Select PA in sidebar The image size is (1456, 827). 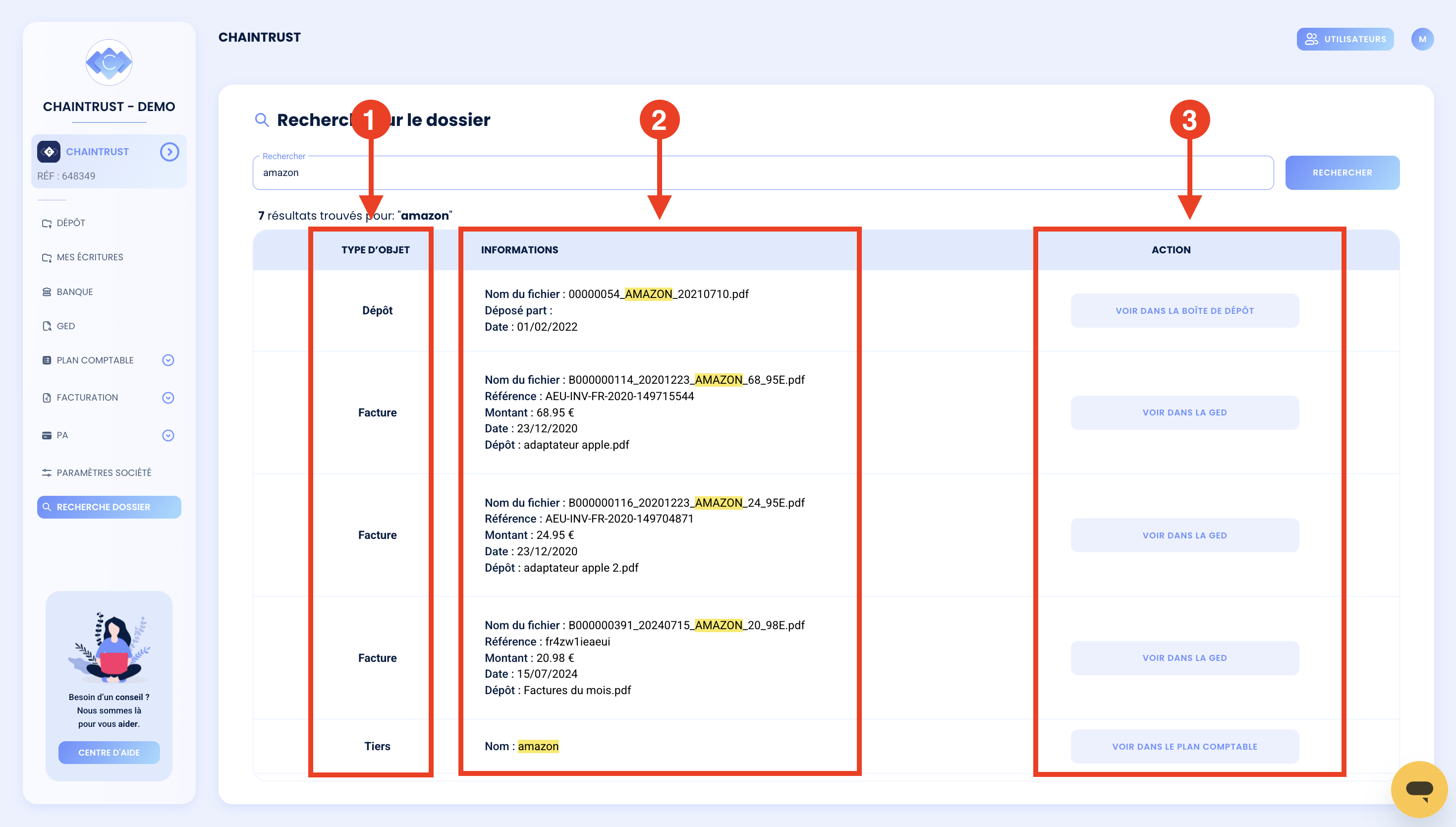pos(62,435)
